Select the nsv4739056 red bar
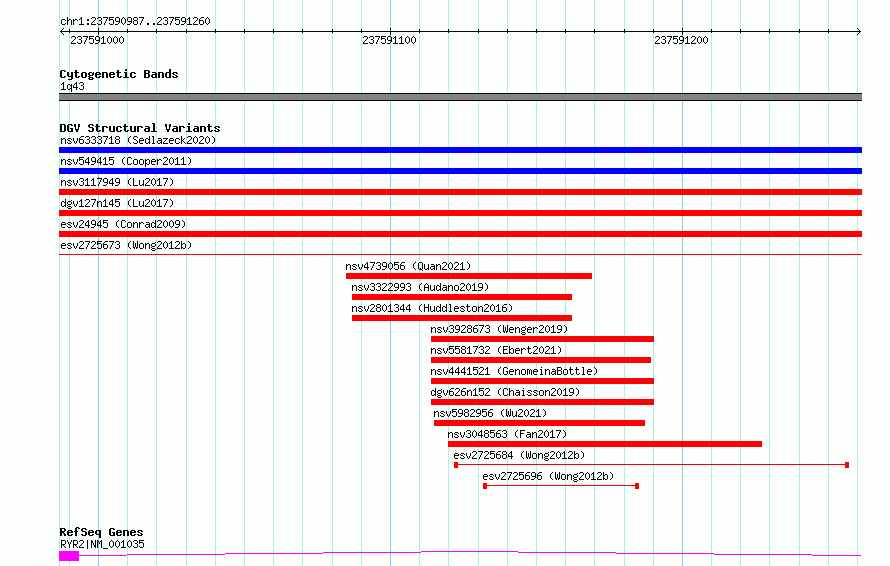Image resolution: width=890 pixels, height=566 pixels. [469, 276]
